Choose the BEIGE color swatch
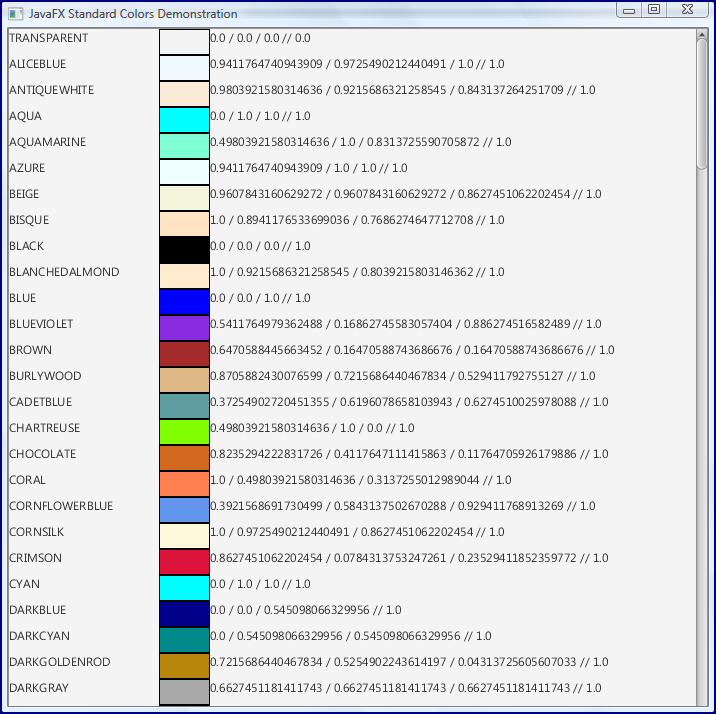Screen dimensions: 716x714 click(184, 198)
